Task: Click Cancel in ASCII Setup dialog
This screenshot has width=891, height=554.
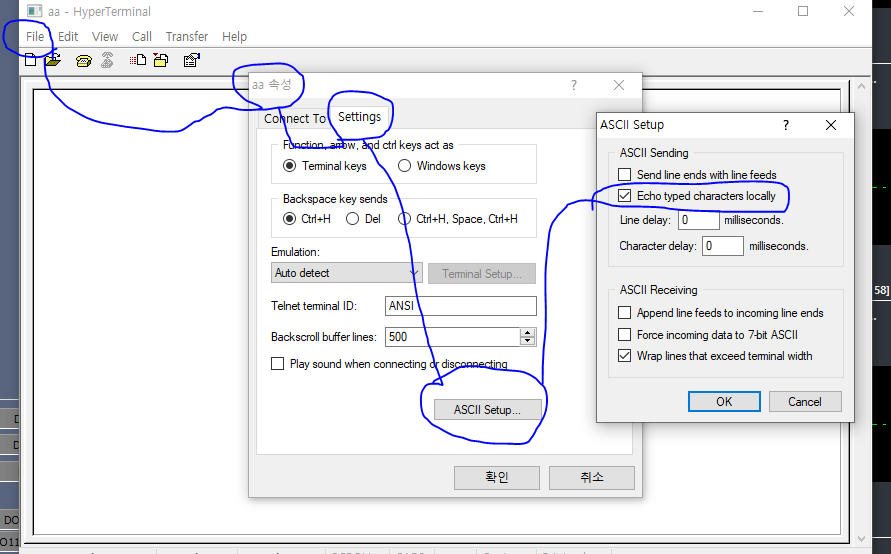Action: pos(805,402)
